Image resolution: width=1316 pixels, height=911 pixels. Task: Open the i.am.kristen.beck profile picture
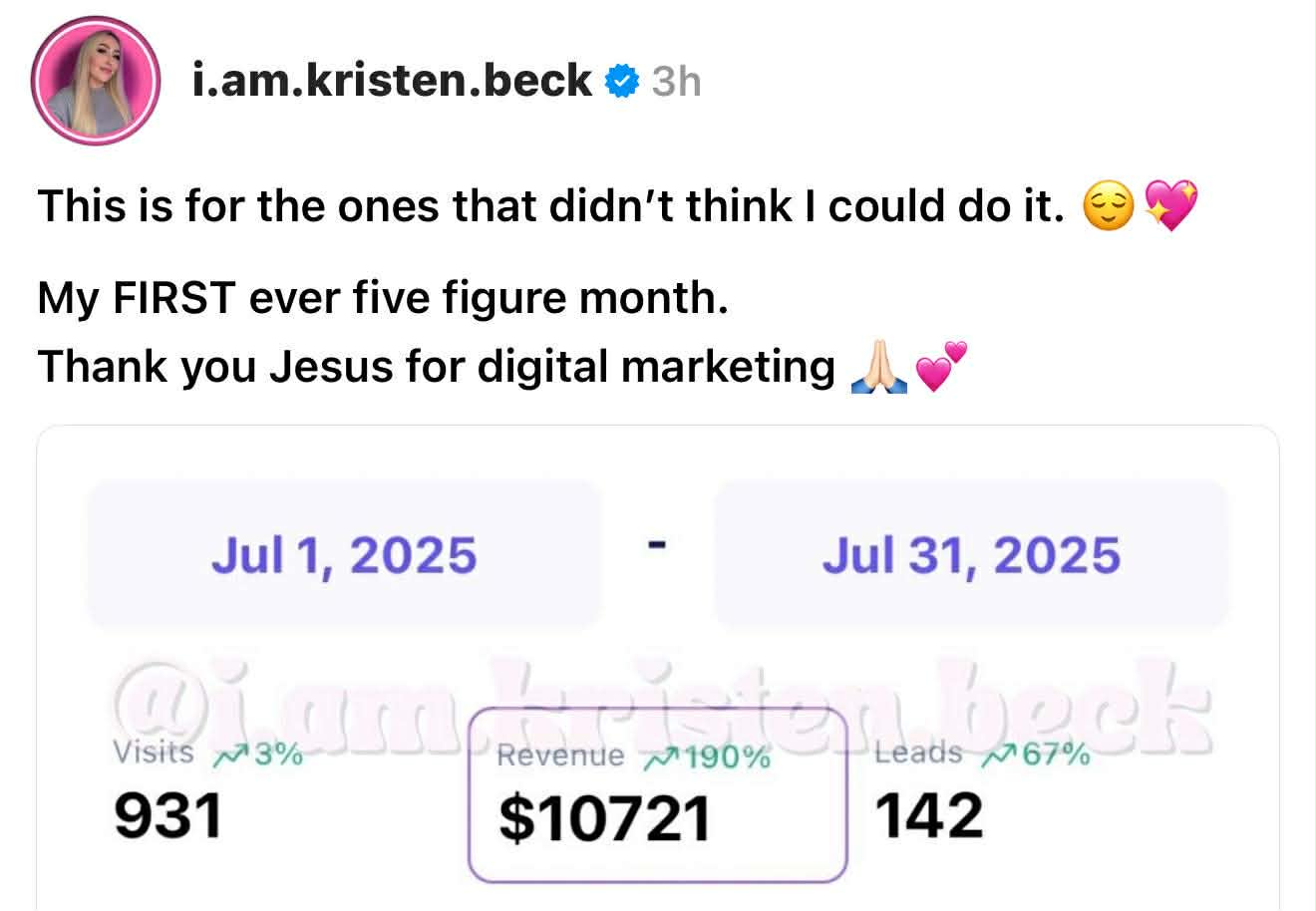[96, 81]
